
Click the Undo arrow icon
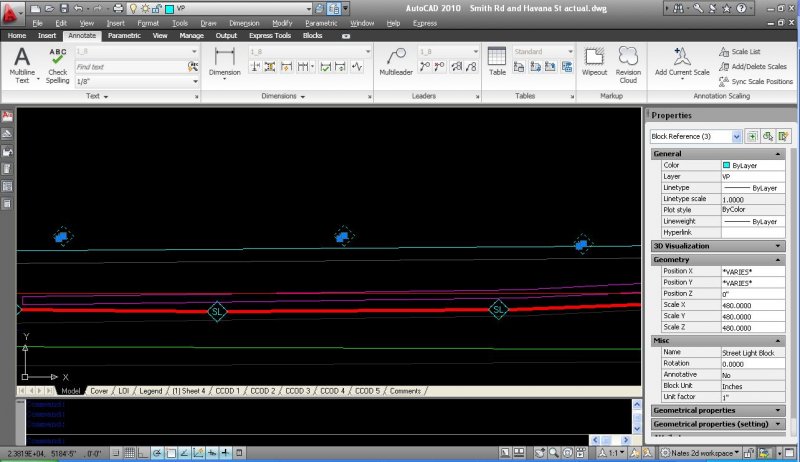(78, 9)
